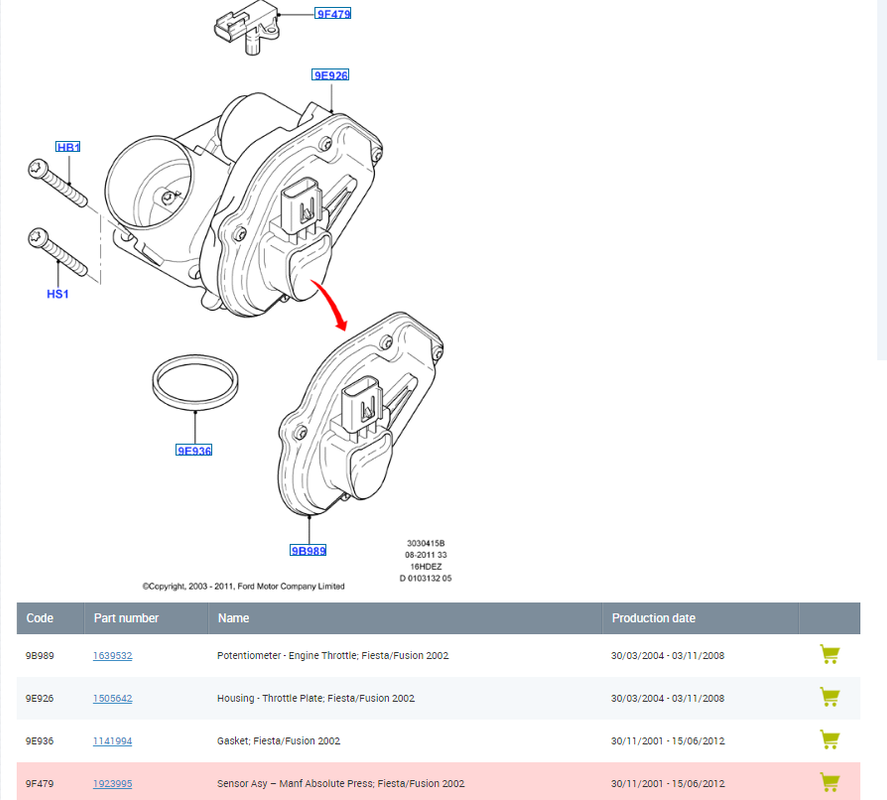Select 'Housing - Throttle Plate' name text

pyautogui.click(x=270, y=698)
